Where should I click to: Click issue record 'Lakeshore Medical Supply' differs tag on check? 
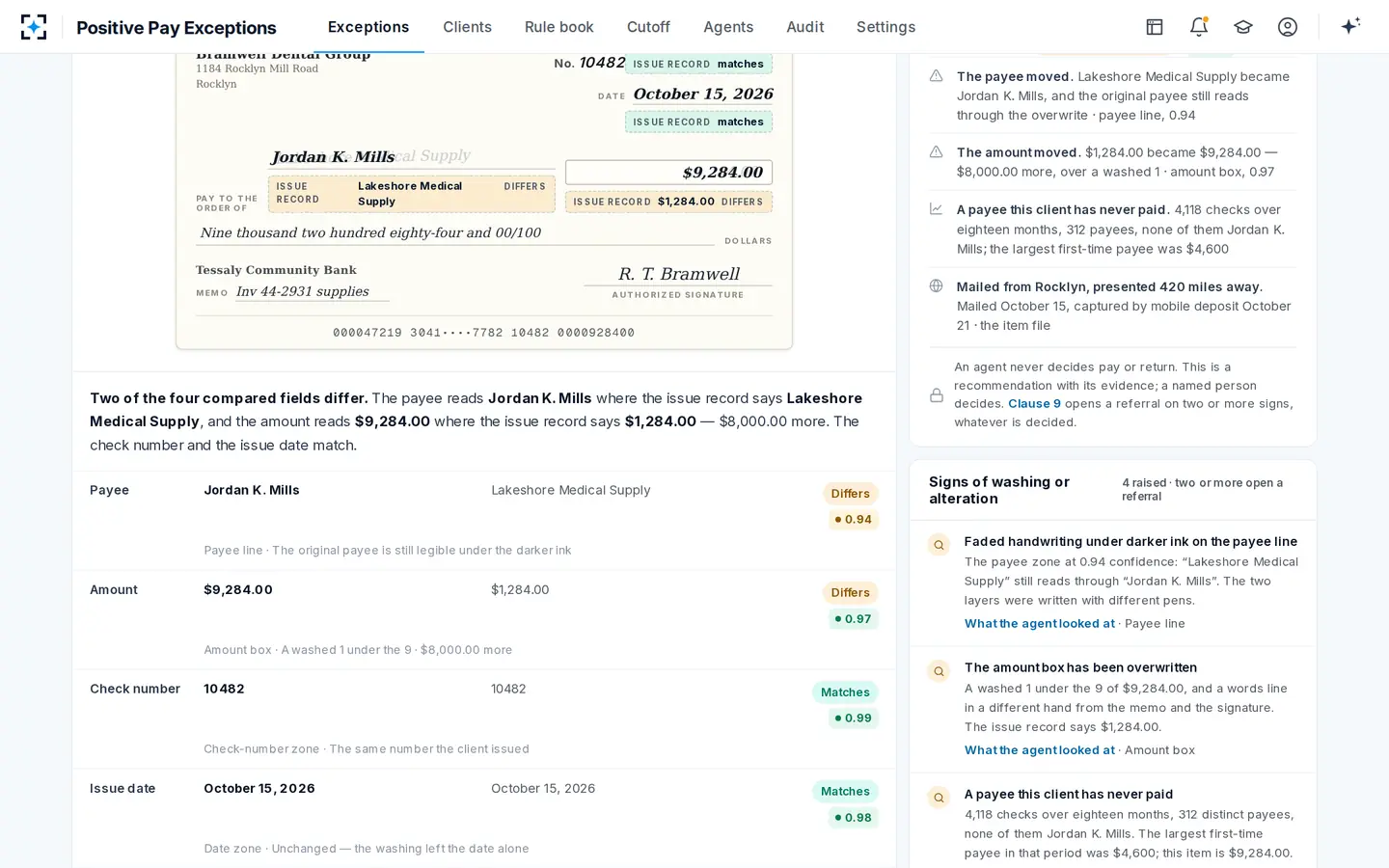click(x=412, y=194)
